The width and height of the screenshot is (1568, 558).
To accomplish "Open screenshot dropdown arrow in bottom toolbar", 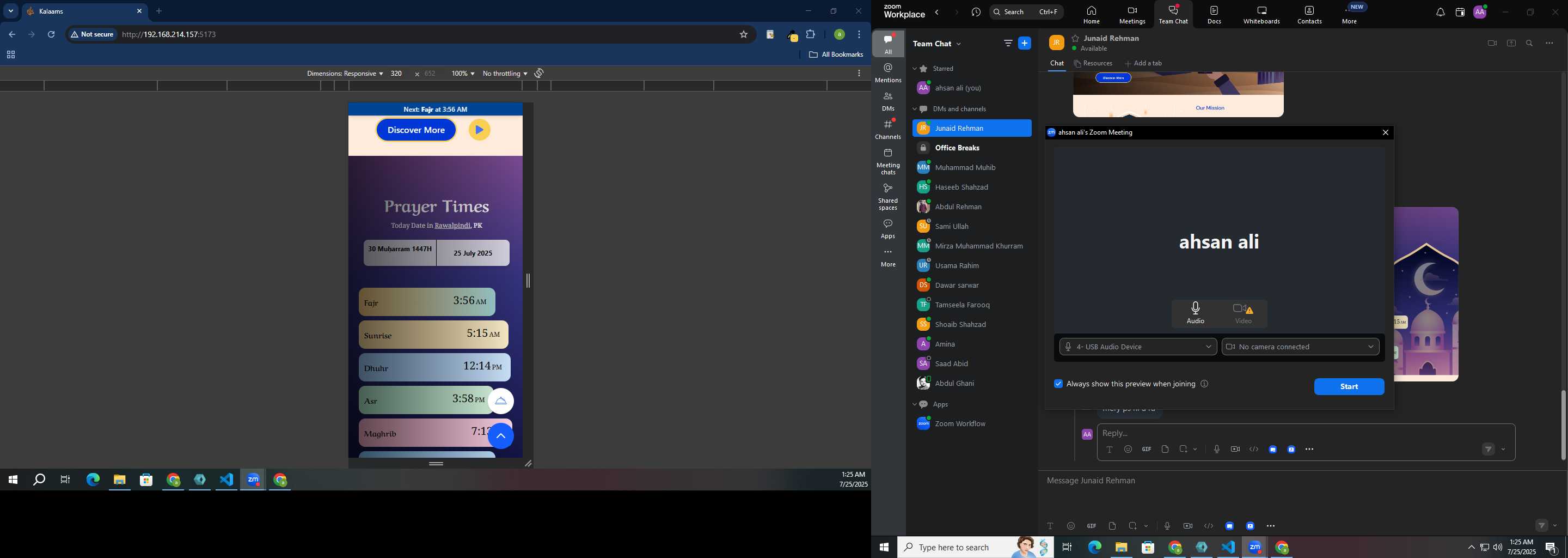I will tap(1146, 526).
